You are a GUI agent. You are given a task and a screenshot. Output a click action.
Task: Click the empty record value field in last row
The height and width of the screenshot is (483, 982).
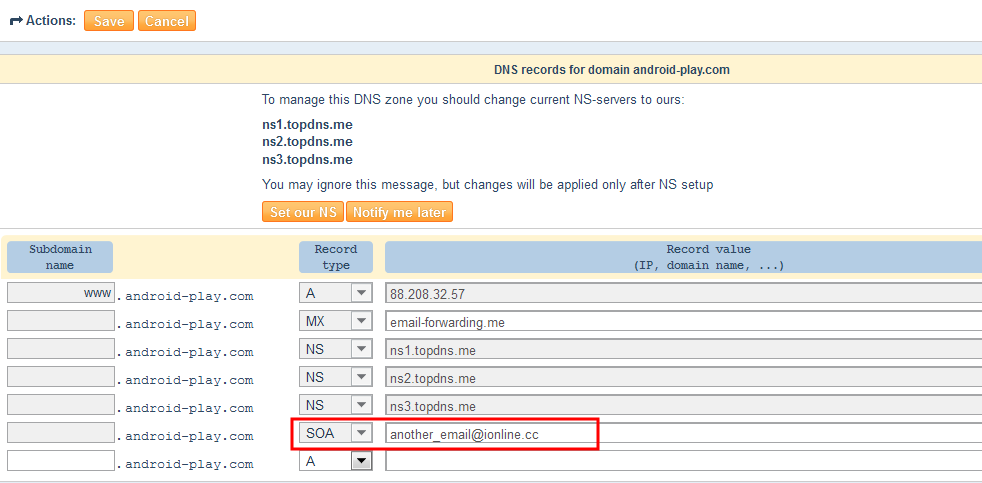(x=682, y=461)
